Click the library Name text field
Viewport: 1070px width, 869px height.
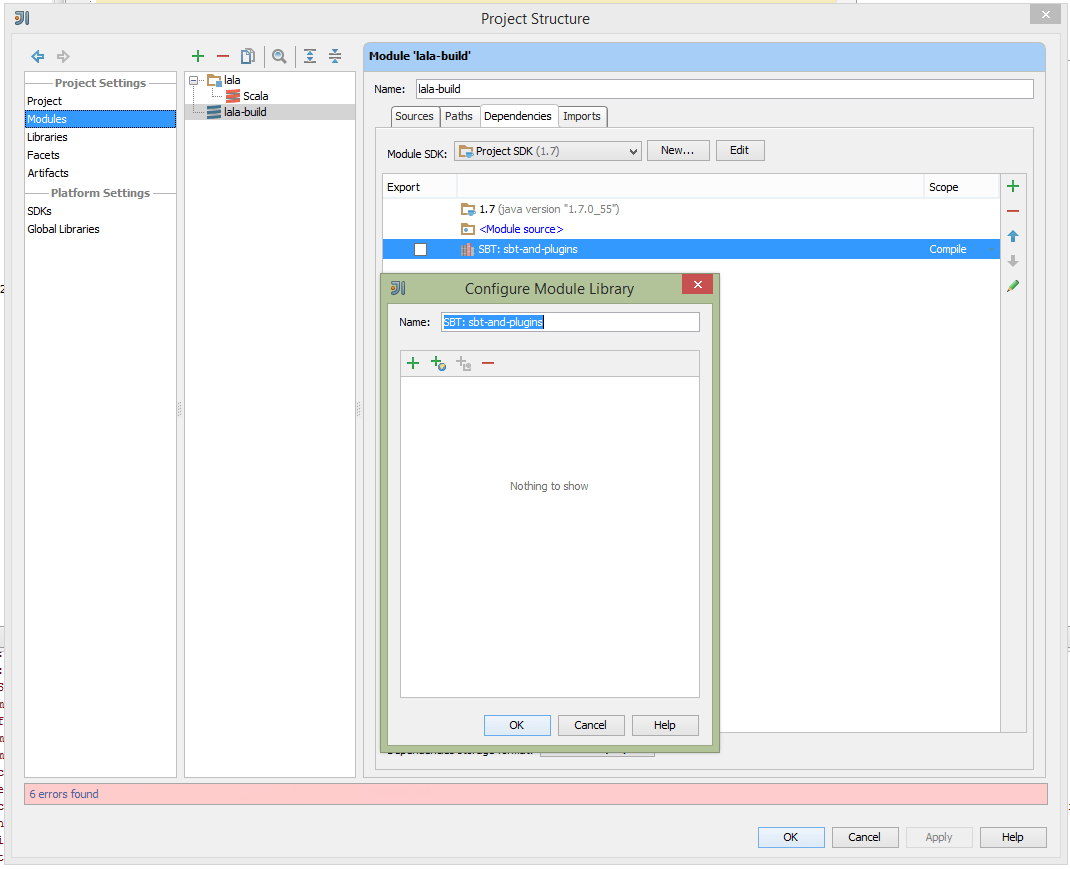(570, 322)
